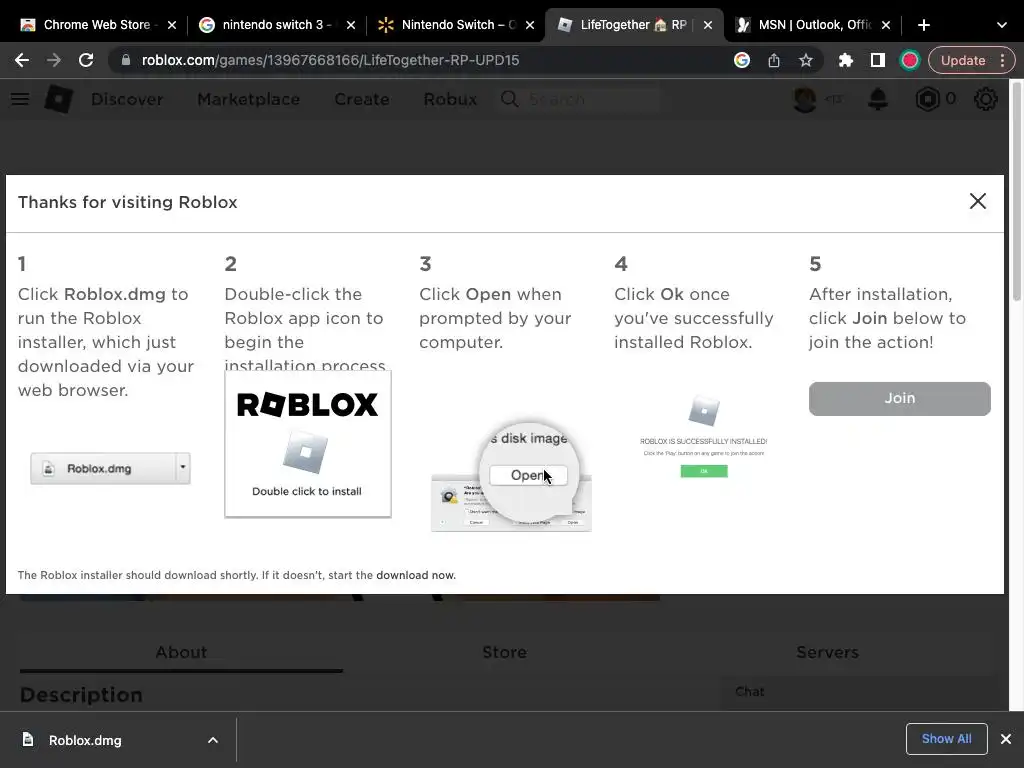Open the Robux menu item
1024x768 pixels.
[450, 99]
